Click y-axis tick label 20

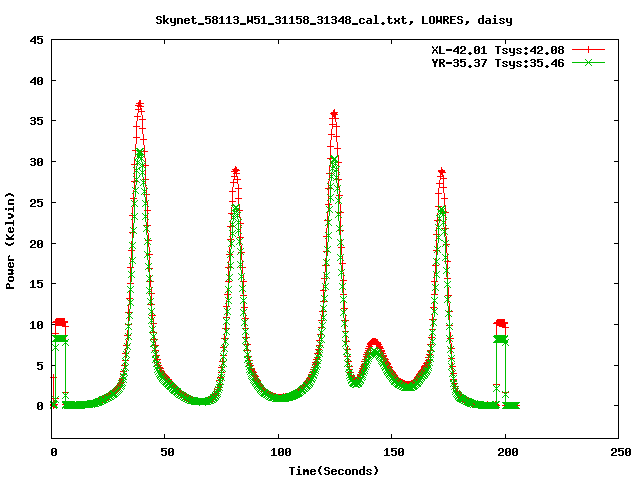(x=36, y=244)
